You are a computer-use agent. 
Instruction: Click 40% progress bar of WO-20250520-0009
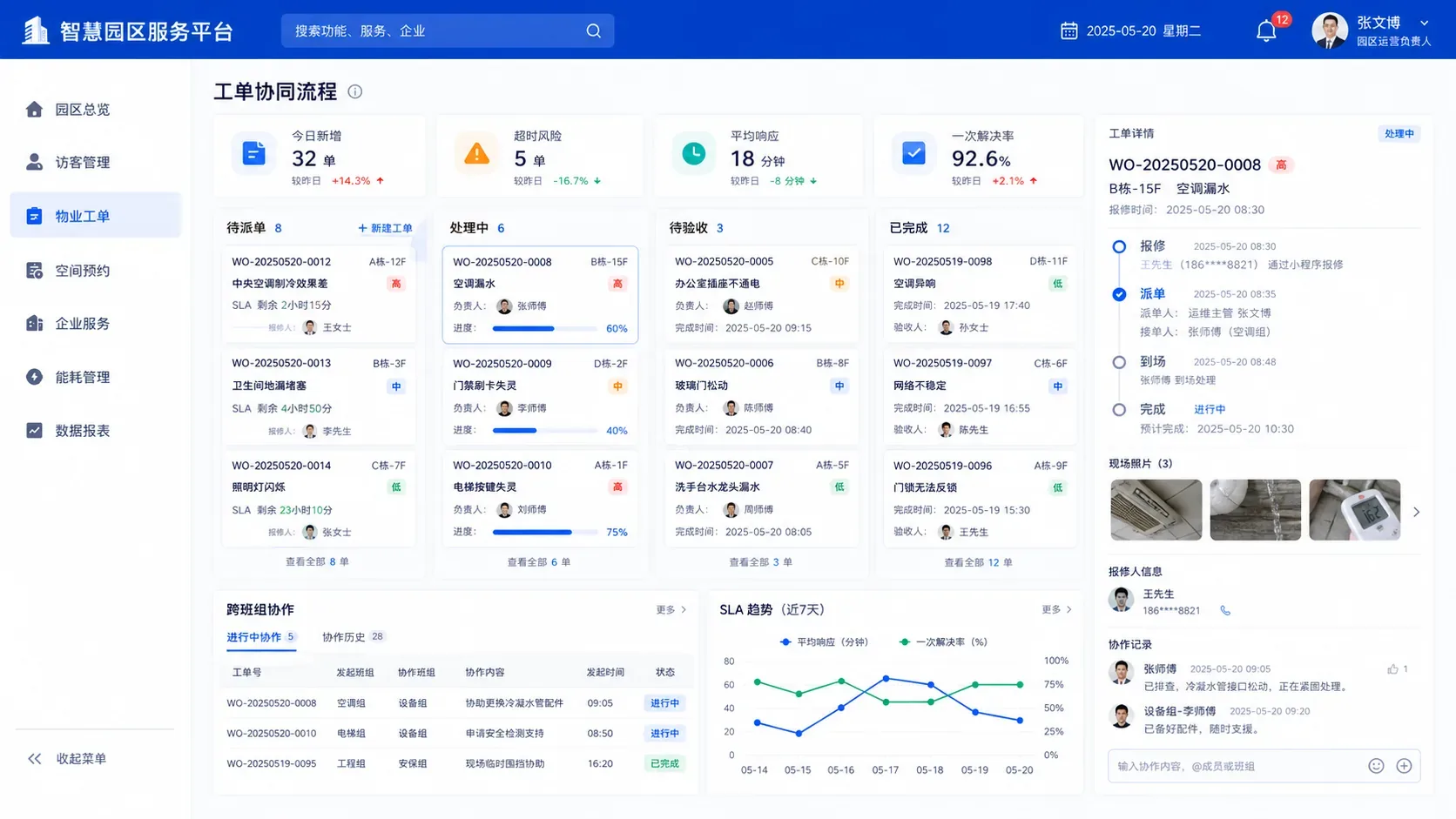(x=545, y=431)
